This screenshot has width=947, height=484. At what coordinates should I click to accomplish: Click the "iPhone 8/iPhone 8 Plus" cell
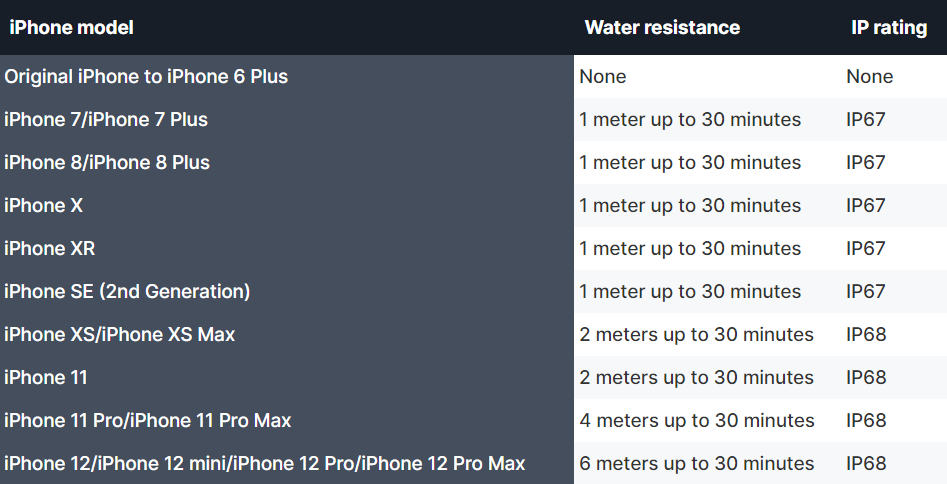[107, 163]
